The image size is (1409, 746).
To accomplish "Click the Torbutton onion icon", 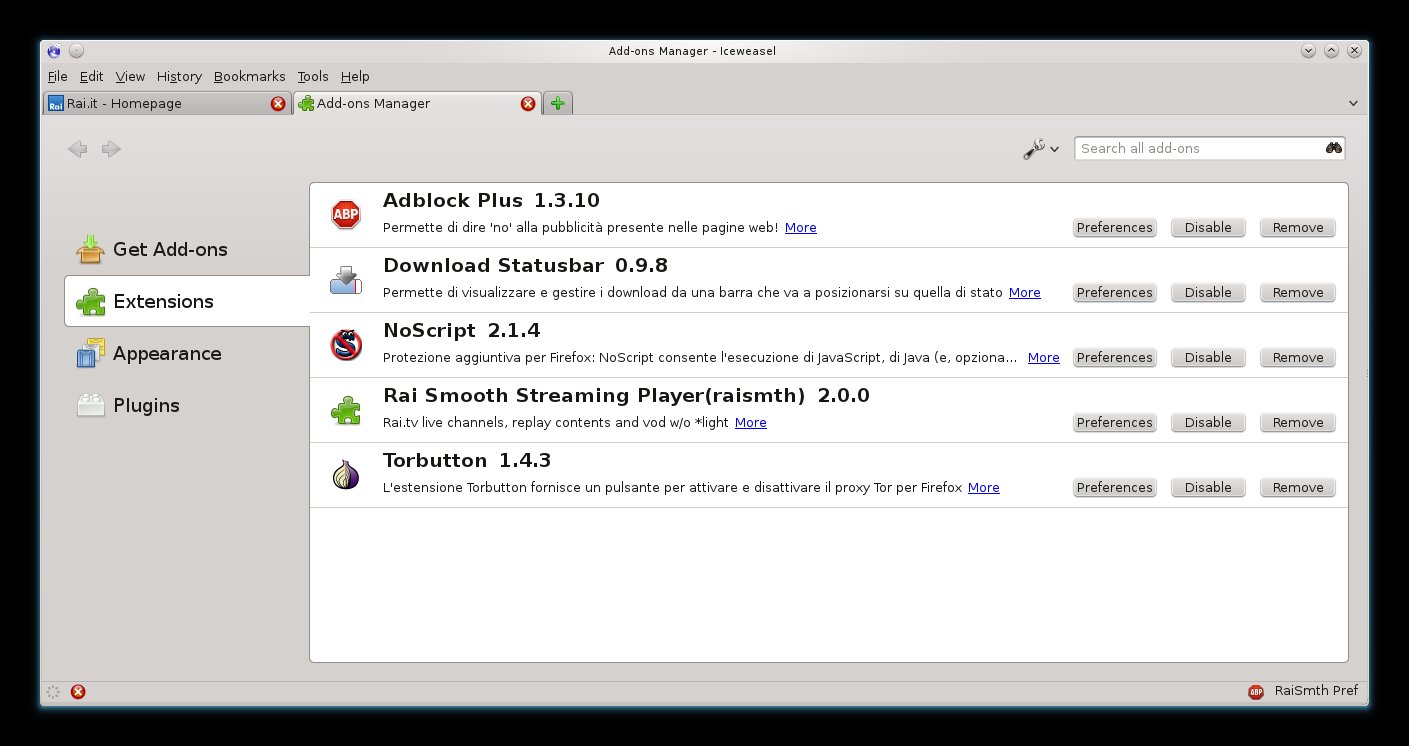I will pyautogui.click(x=346, y=475).
